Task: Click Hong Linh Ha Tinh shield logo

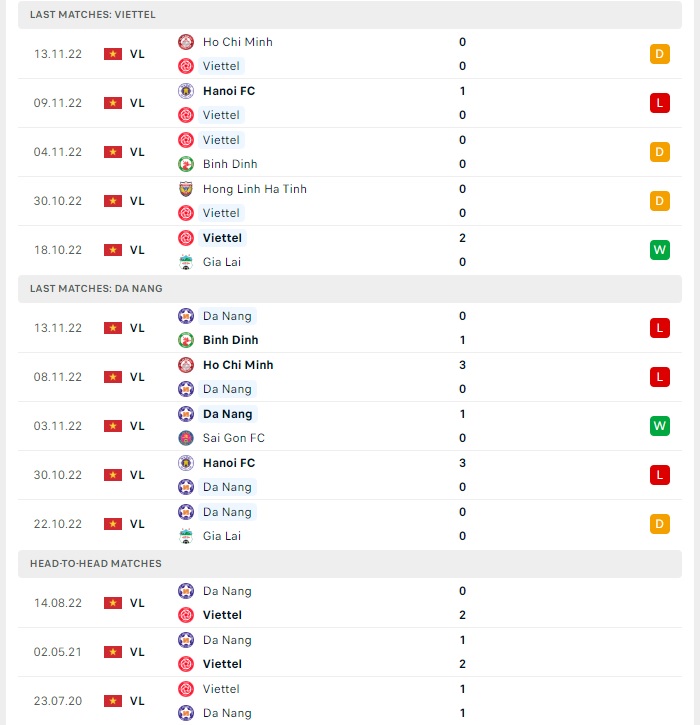Action: [186, 189]
